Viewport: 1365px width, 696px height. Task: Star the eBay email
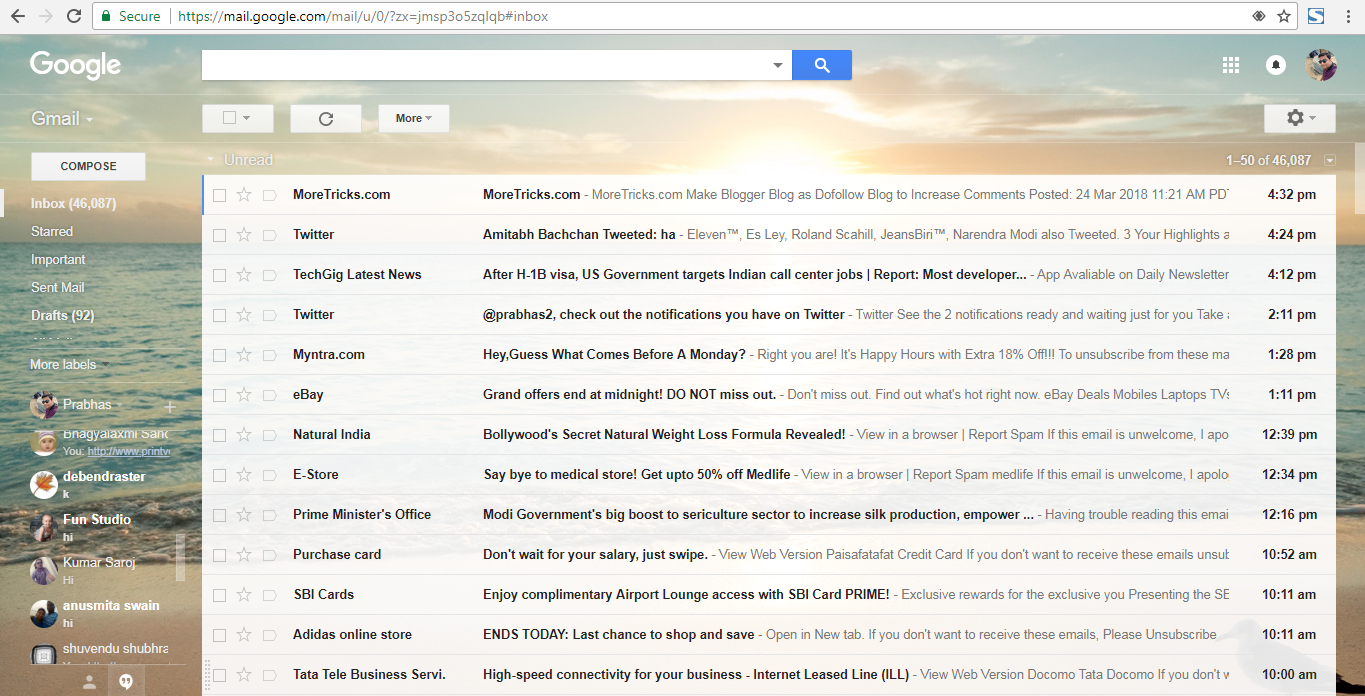coord(244,395)
